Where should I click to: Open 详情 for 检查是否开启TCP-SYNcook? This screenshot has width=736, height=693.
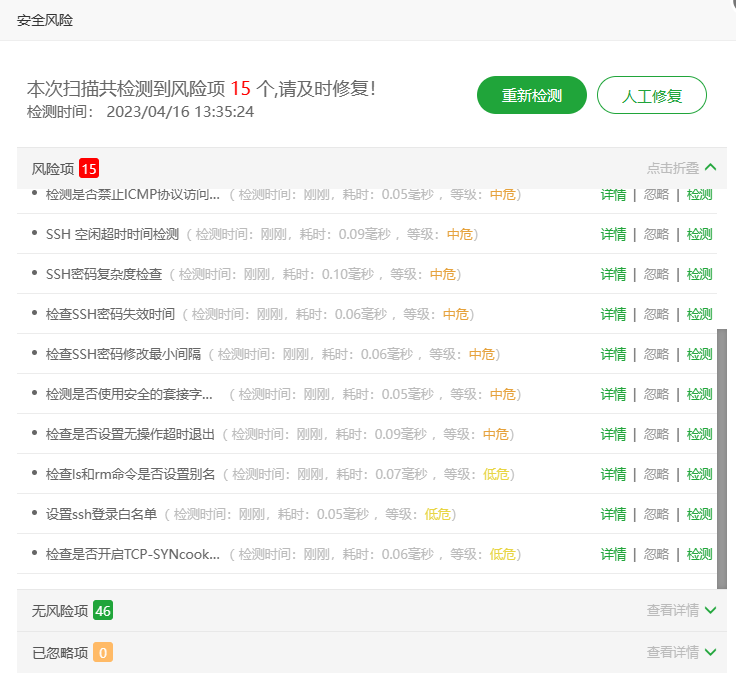click(x=613, y=554)
